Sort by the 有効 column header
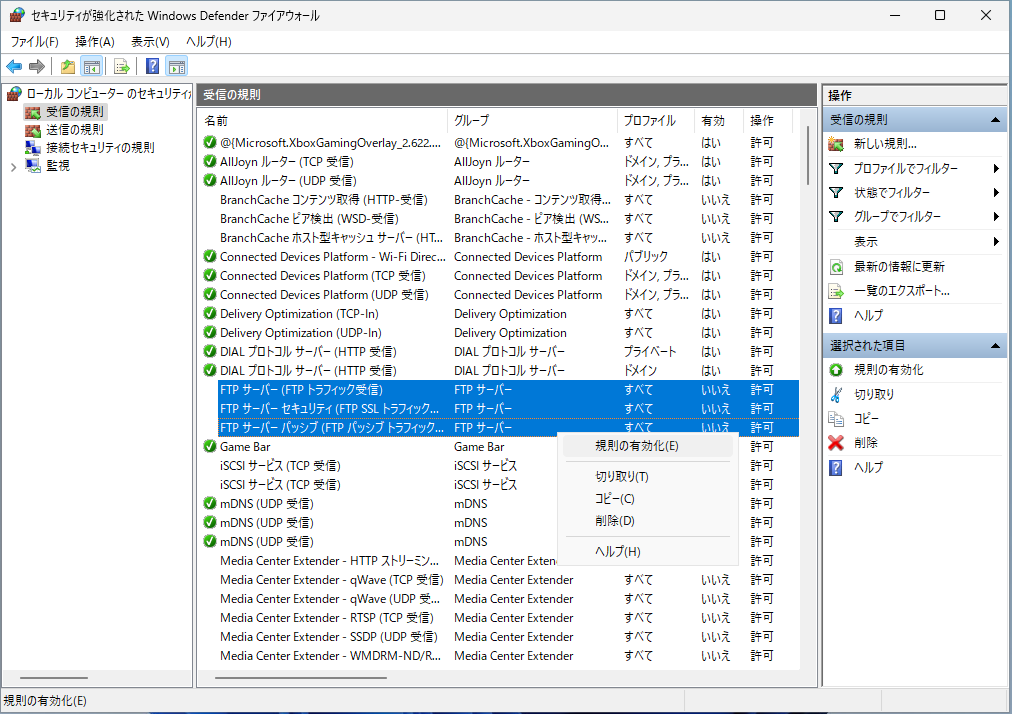This screenshot has height=714, width=1012. point(718,121)
